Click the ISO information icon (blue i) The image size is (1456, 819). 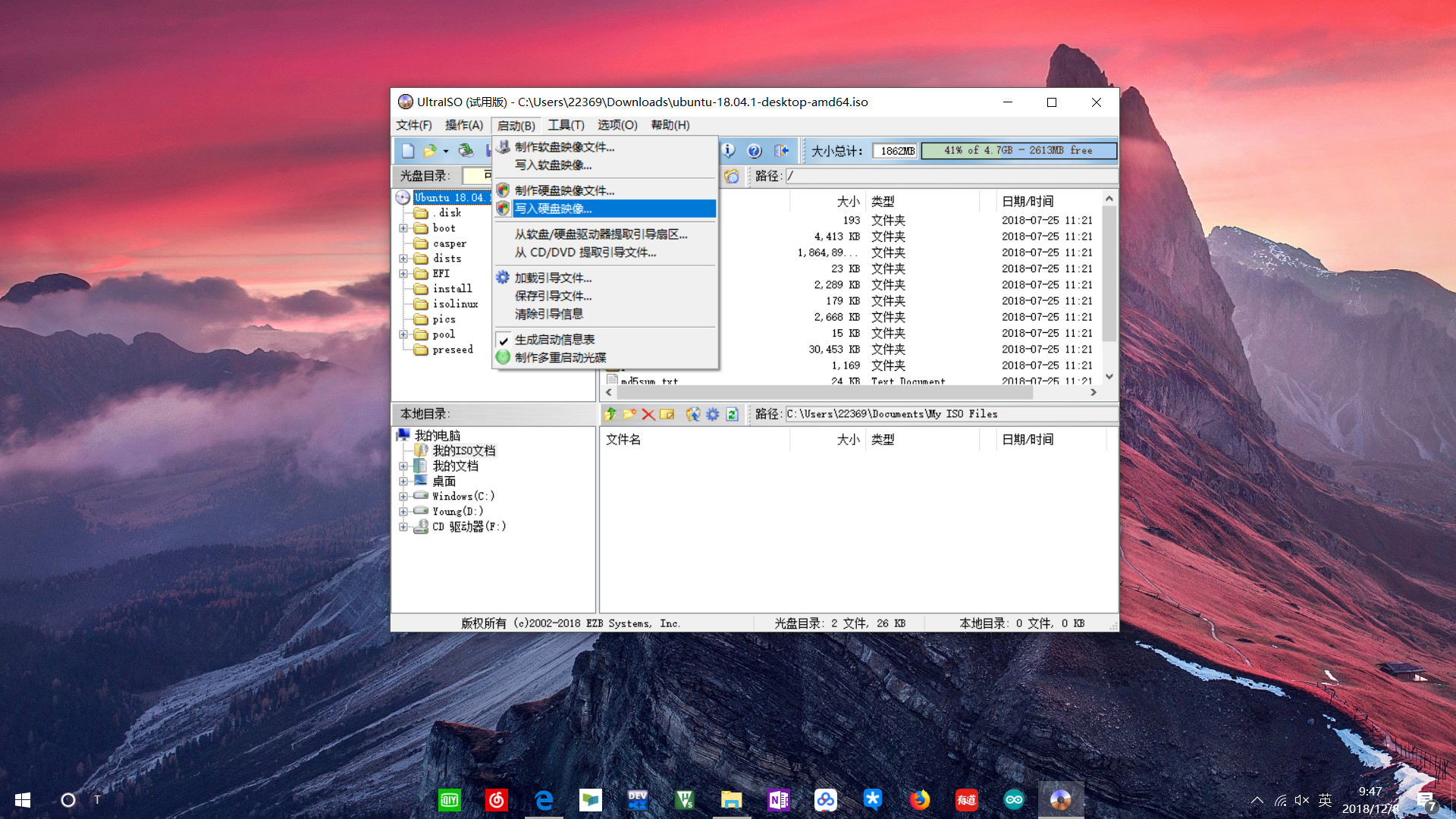click(729, 150)
